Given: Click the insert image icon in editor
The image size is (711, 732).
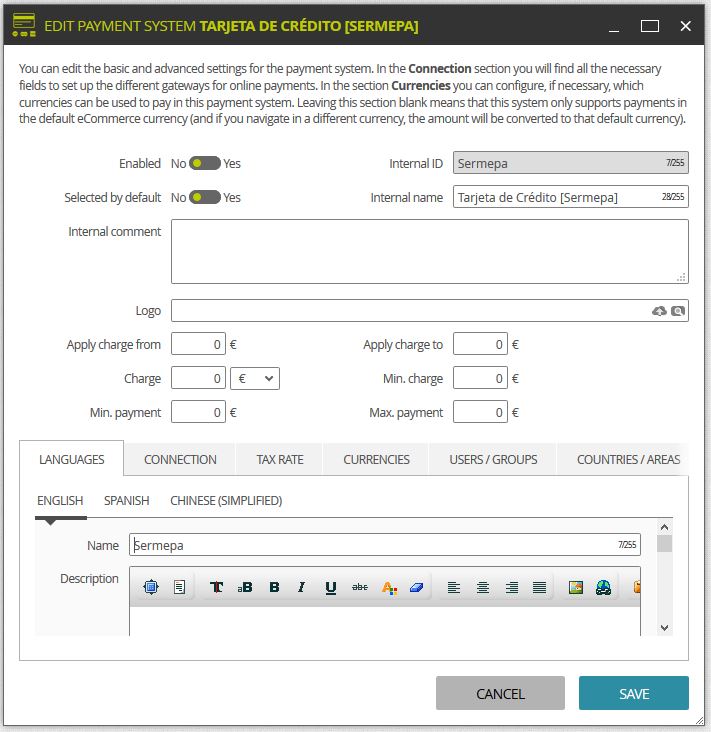Looking at the screenshot, I should pos(576,587).
